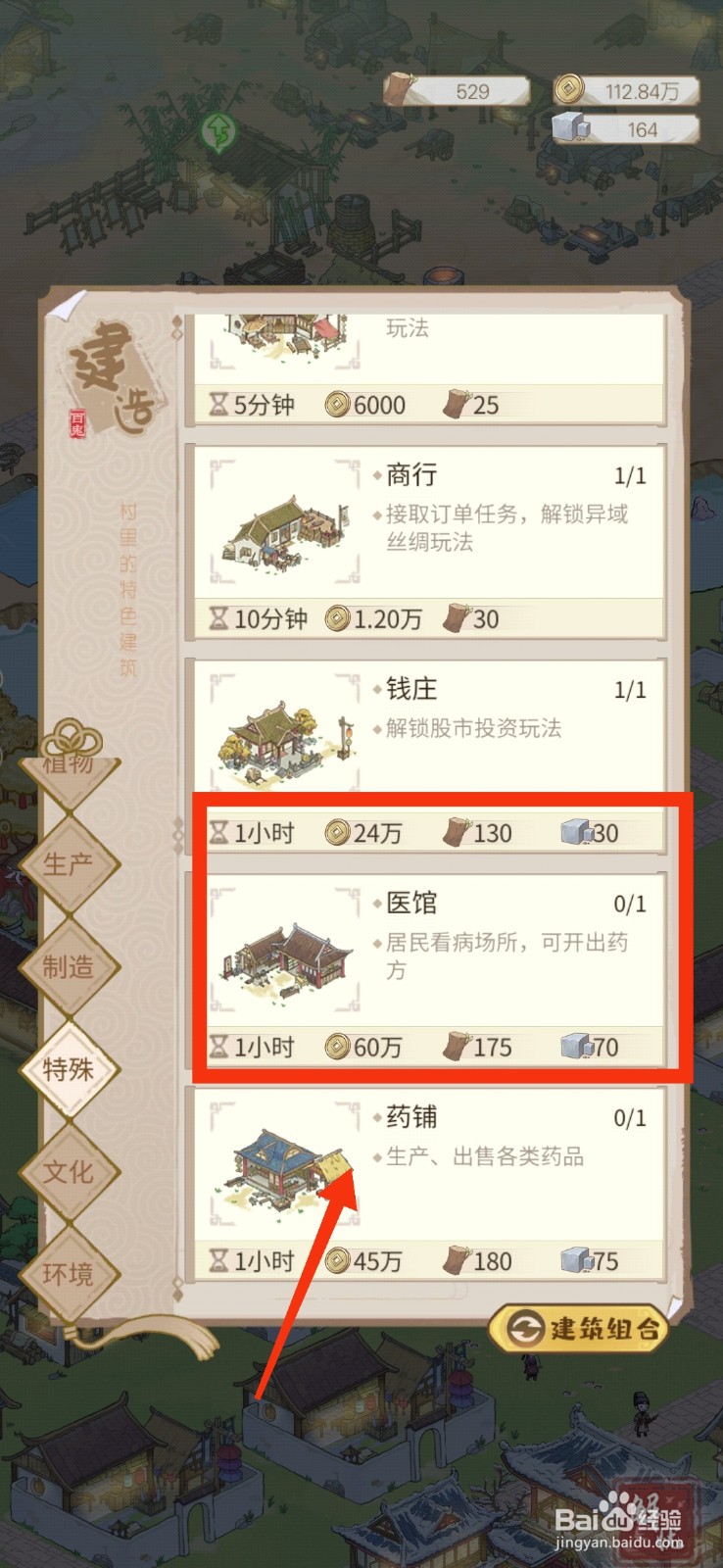Click the 建筑组合 button

[x=578, y=1329]
